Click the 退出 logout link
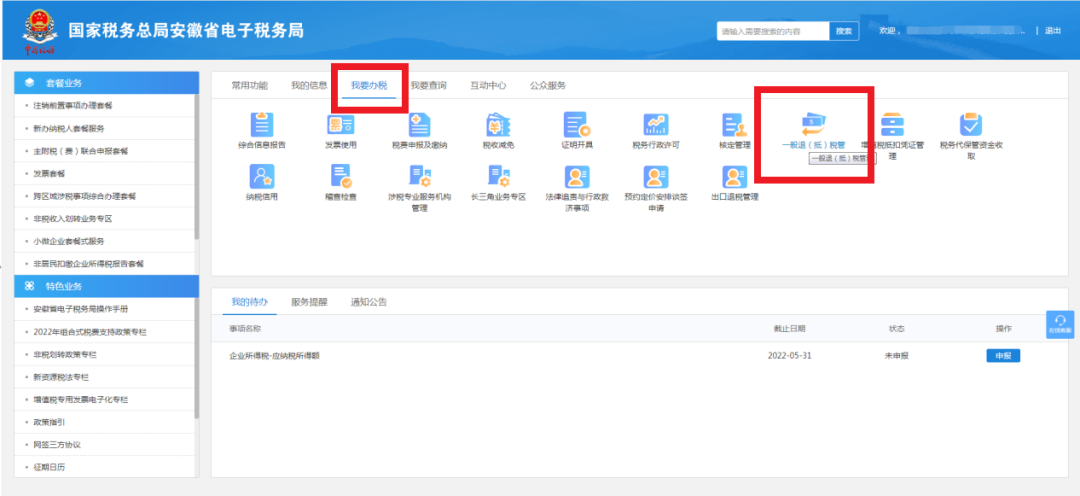 [x=1053, y=31]
